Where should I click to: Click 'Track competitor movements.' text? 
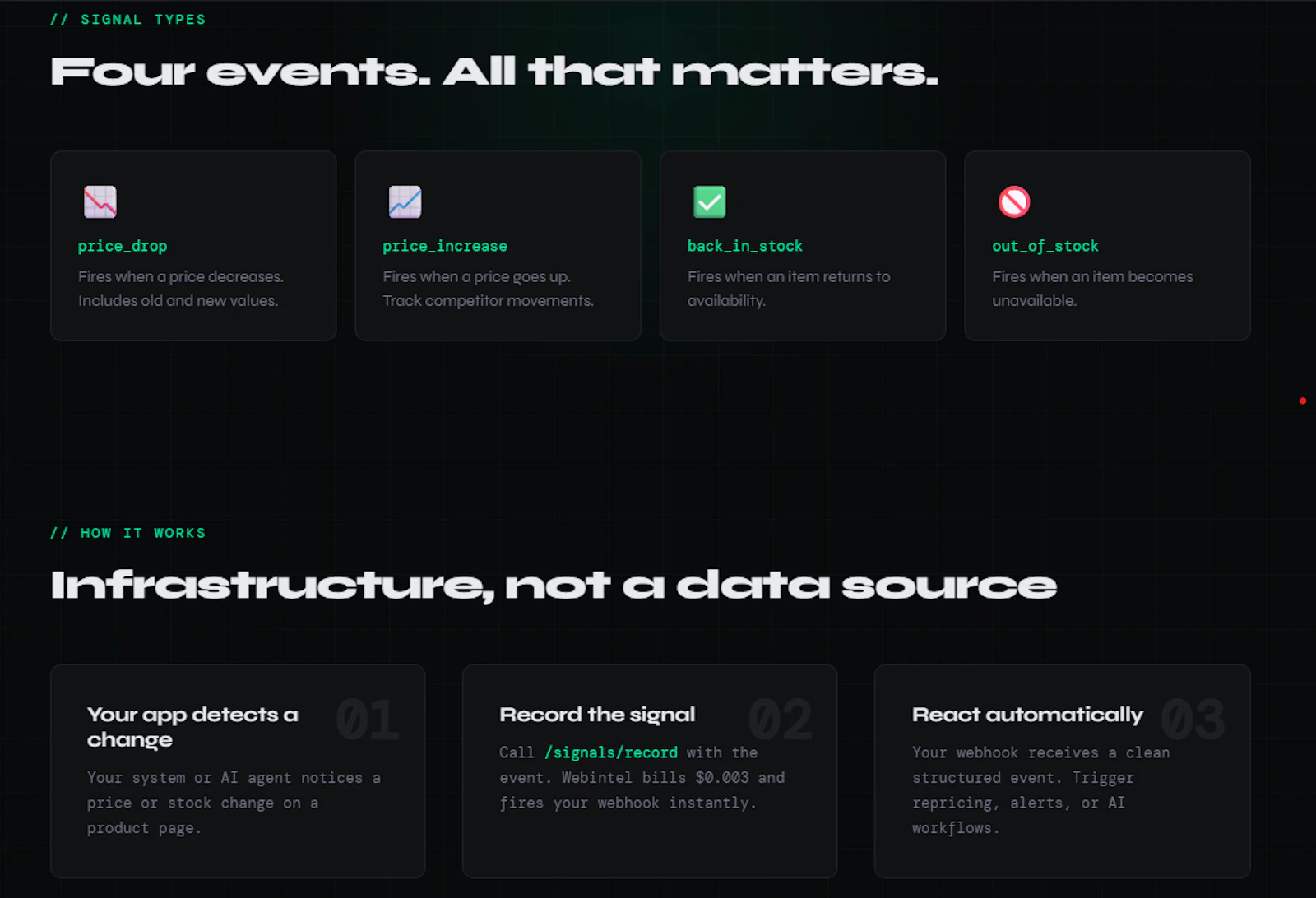click(488, 301)
